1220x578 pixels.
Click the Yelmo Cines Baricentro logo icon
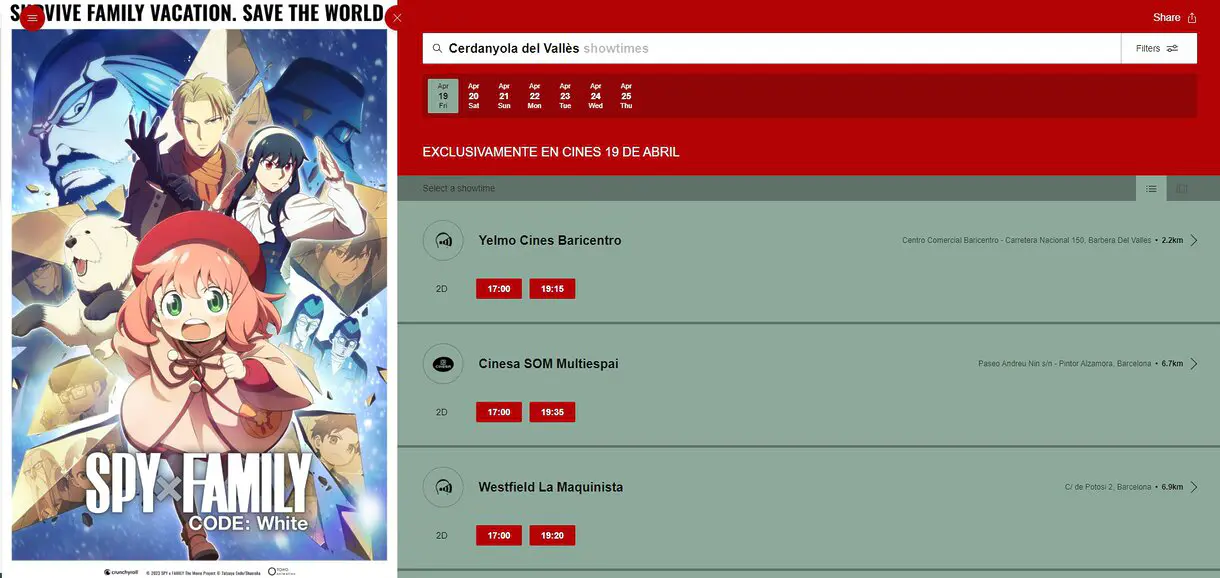(x=443, y=241)
